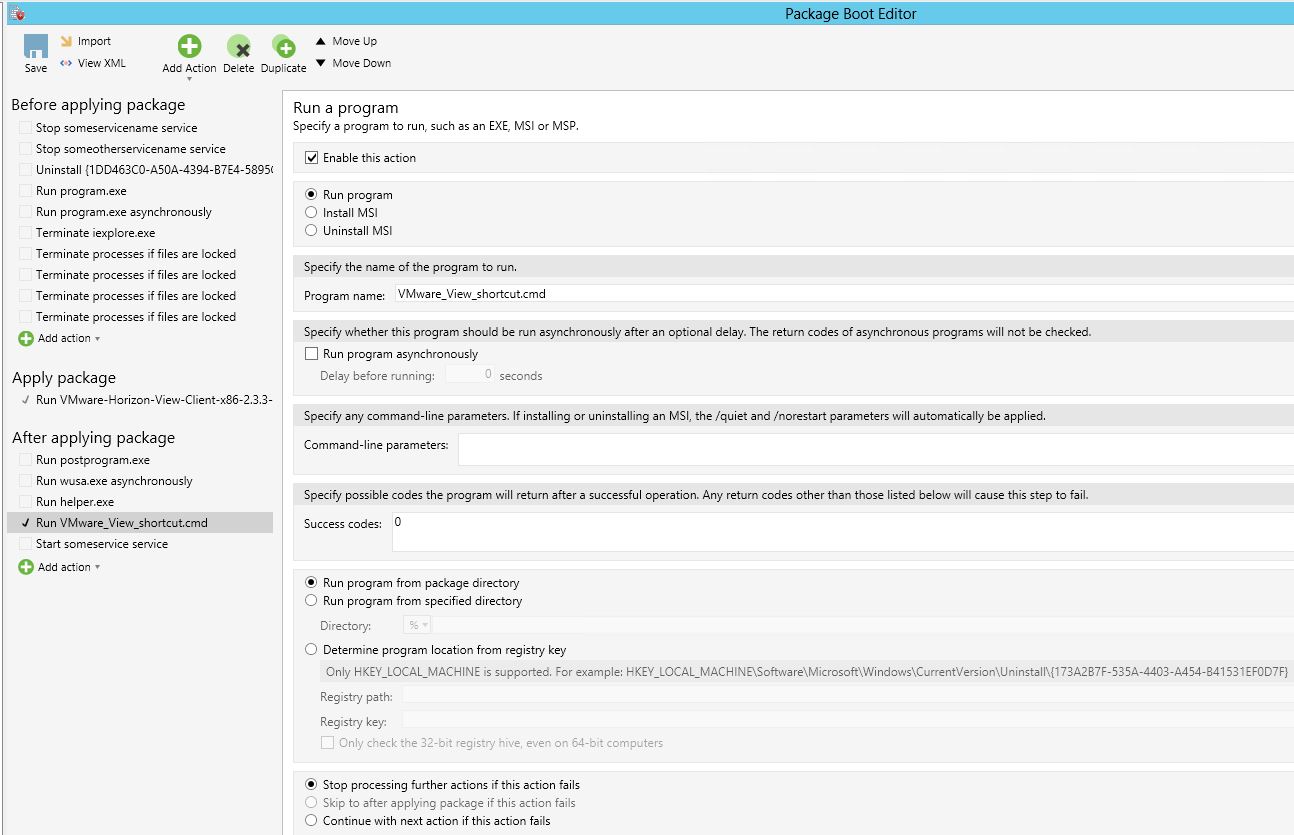Select Run VMware-Horizon-View-Client action
Image resolution: width=1294 pixels, height=835 pixels.
pos(154,399)
